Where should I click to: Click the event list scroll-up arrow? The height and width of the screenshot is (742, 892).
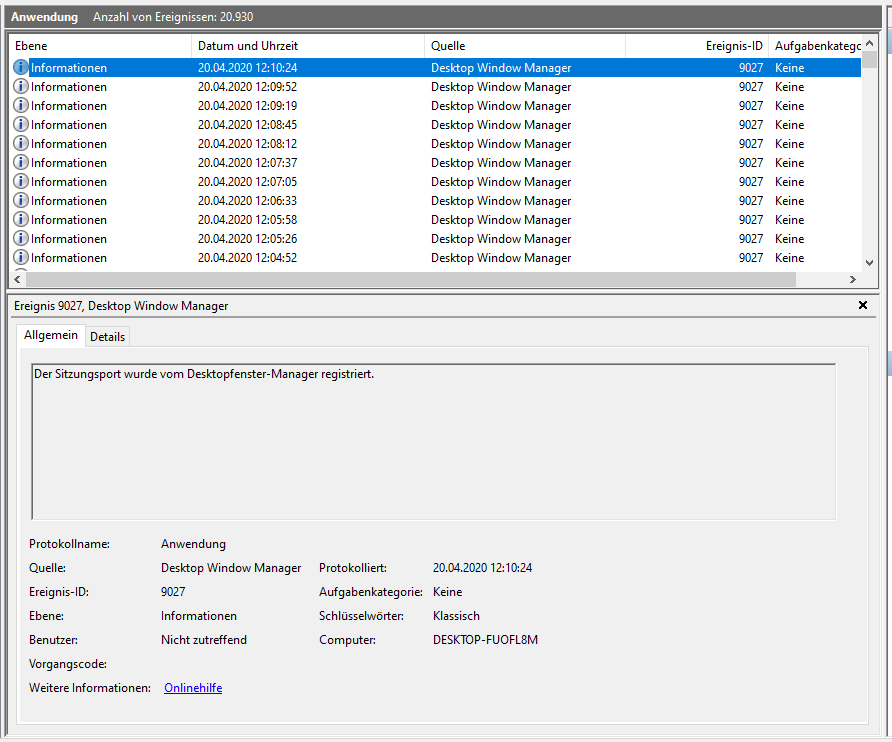tap(869, 43)
